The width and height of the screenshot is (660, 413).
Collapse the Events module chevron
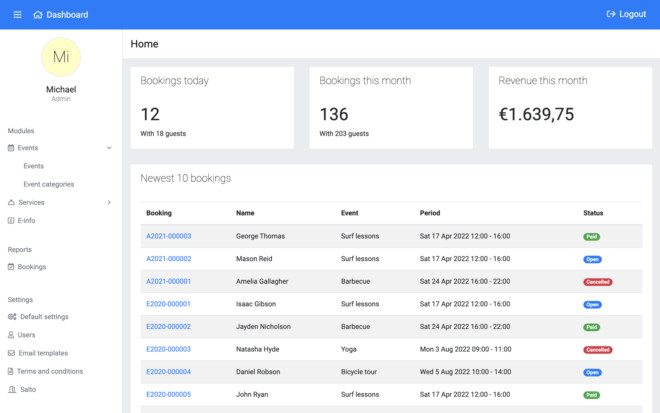click(x=109, y=148)
